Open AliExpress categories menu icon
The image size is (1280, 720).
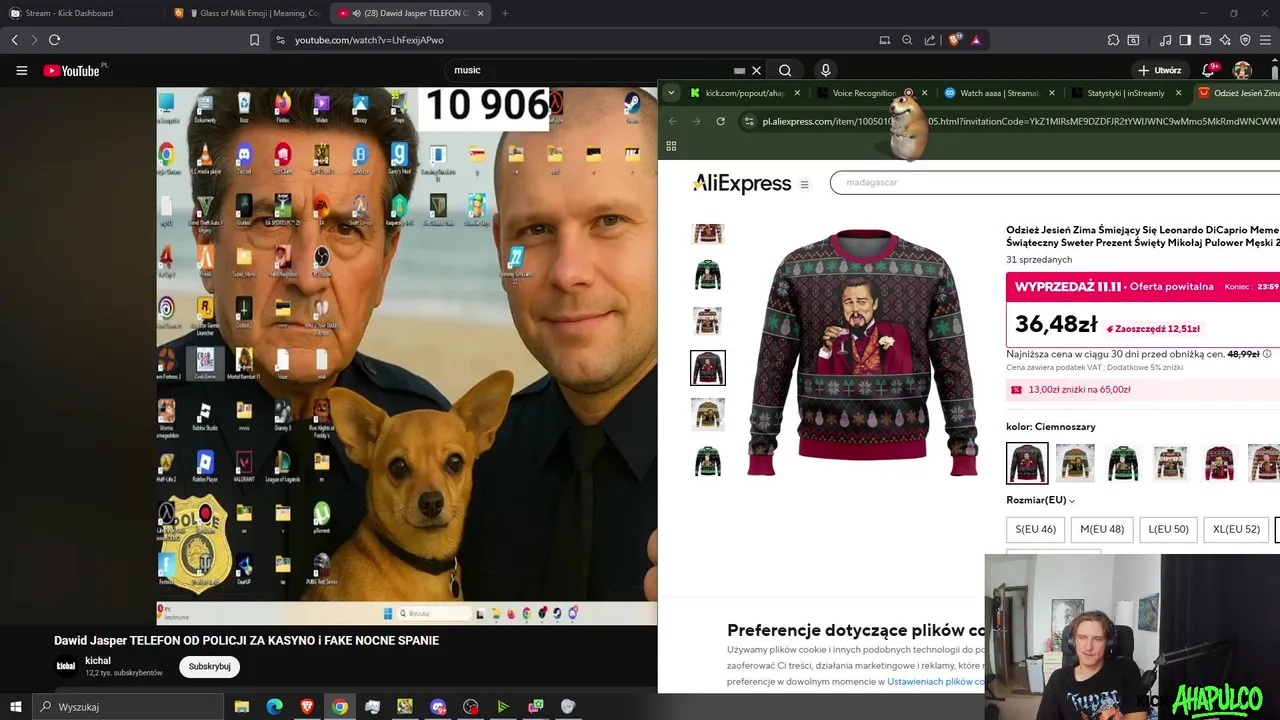(804, 184)
